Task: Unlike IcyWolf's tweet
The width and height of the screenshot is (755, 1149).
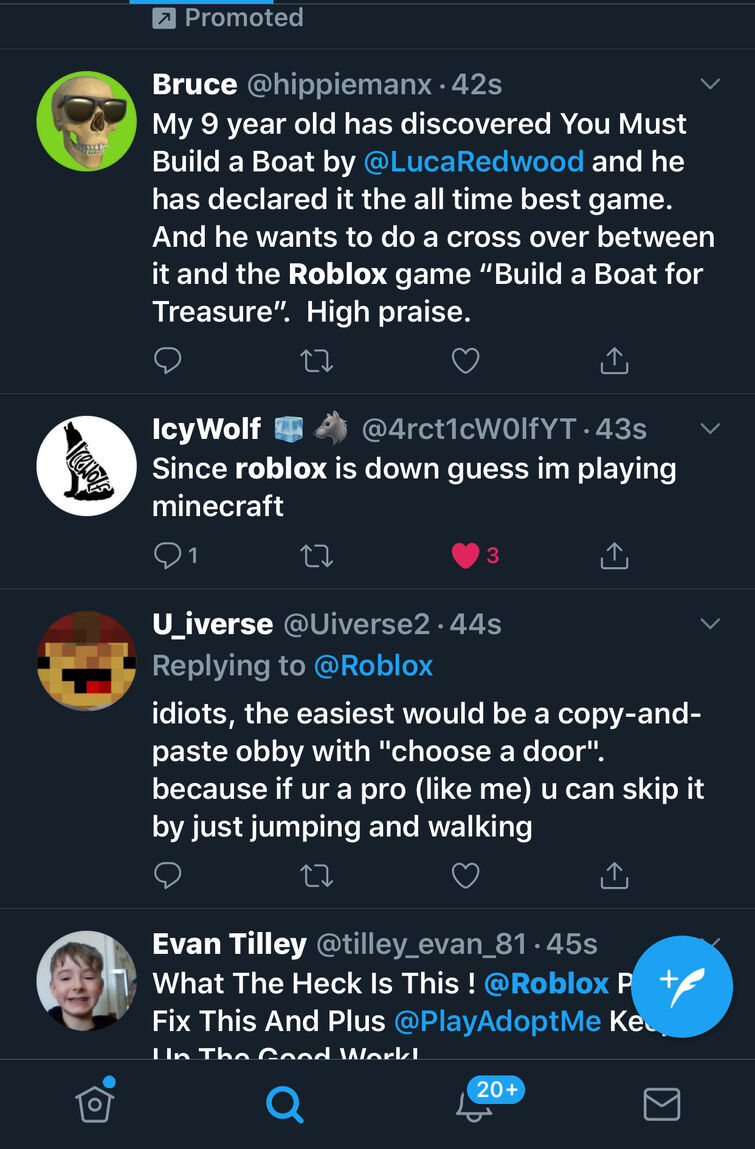Action: pyautogui.click(x=466, y=555)
